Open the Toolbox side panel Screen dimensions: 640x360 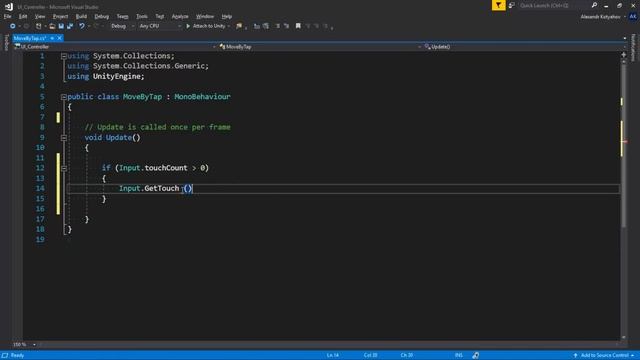6,42
